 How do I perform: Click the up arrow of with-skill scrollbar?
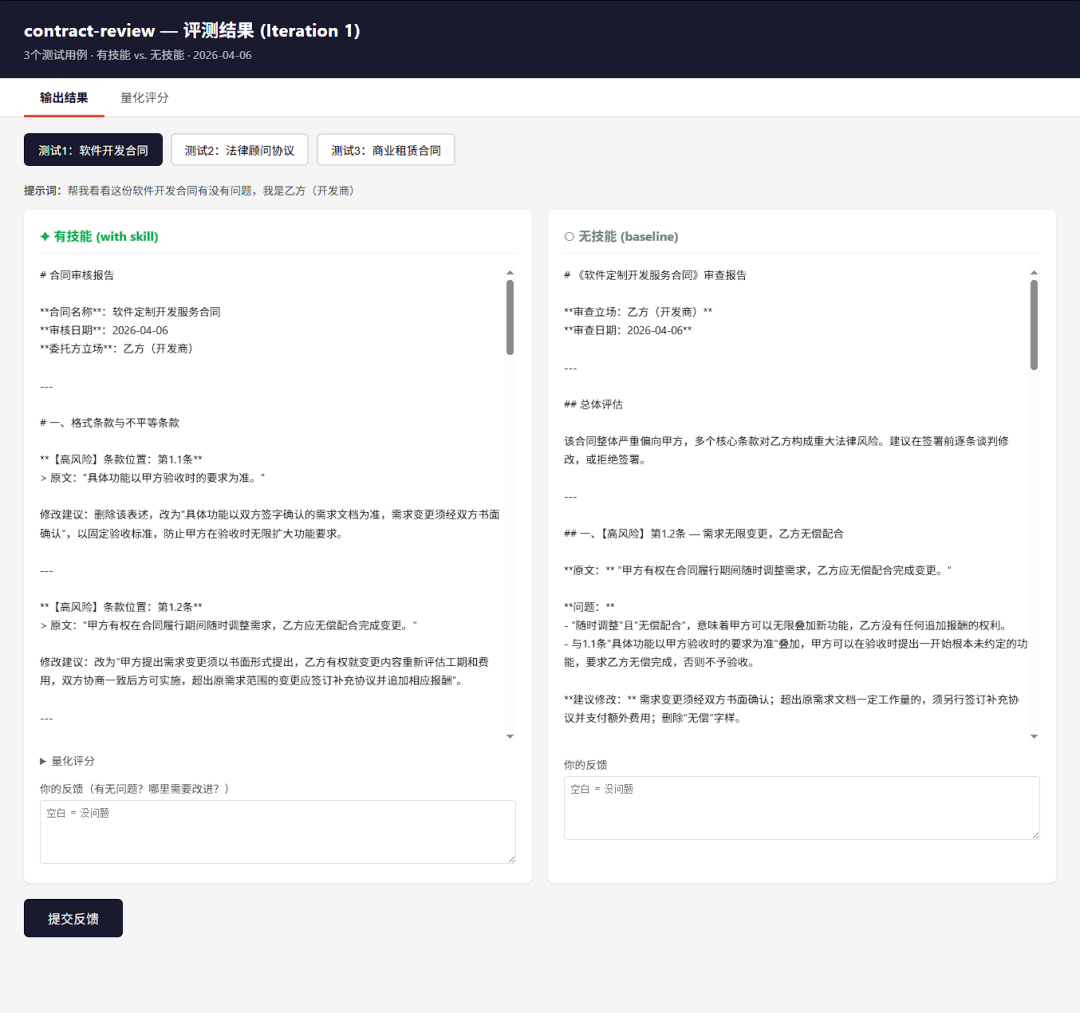[x=510, y=273]
